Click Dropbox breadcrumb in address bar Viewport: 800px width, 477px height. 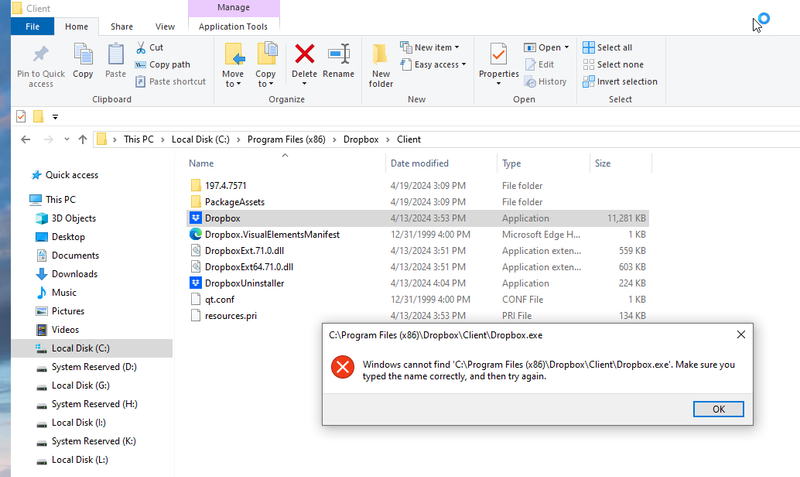(361, 139)
